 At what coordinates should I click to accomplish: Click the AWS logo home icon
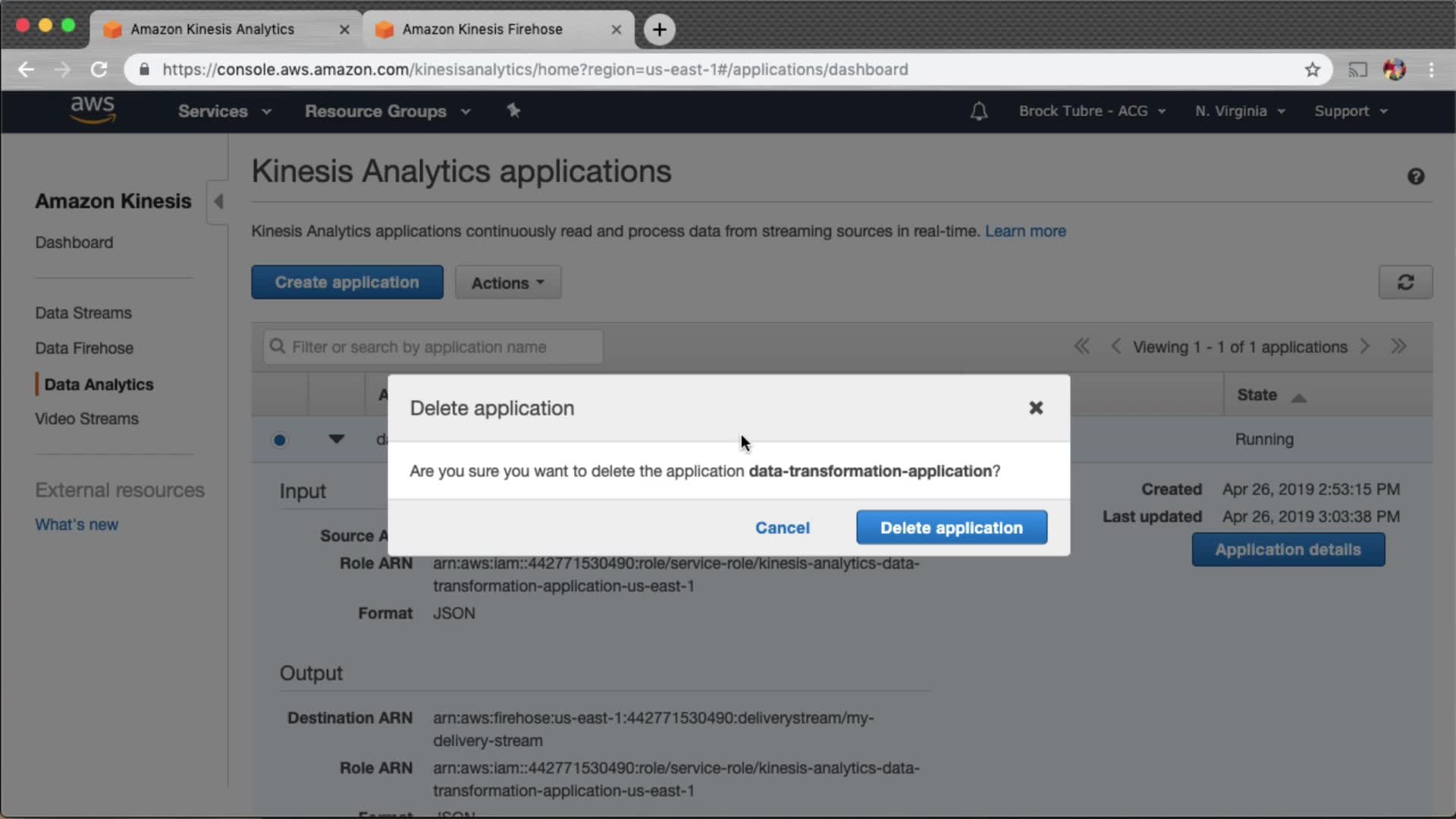point(93,110)
